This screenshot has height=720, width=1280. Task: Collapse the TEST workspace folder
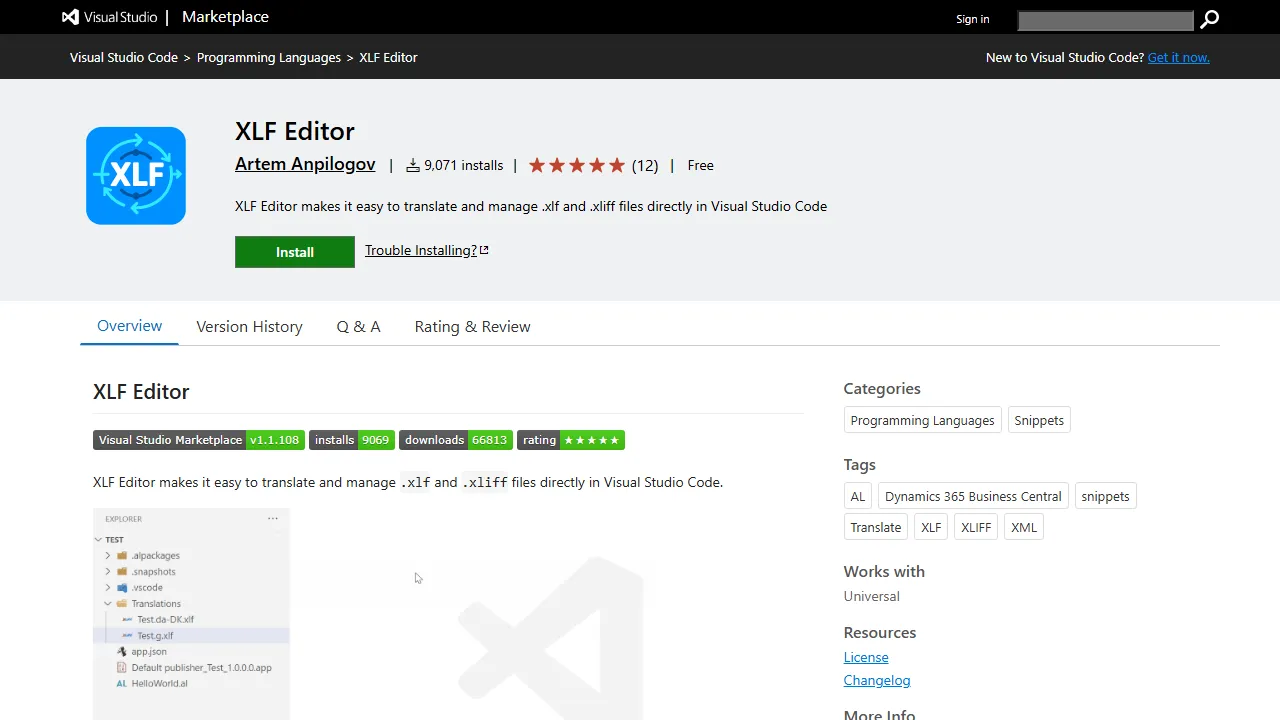point(97,539)
